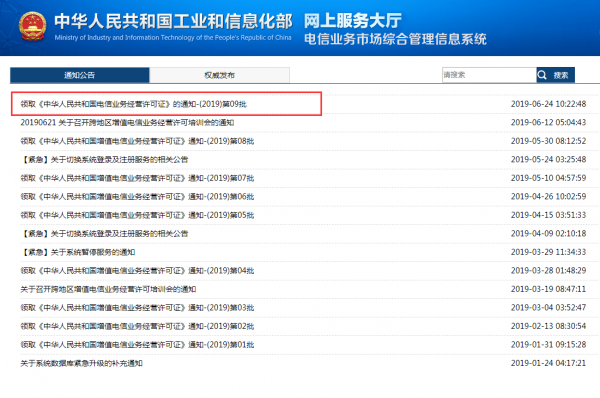Open notice 领取电信业务经营许可证的通知 (2019)第09批

[134, 104]
